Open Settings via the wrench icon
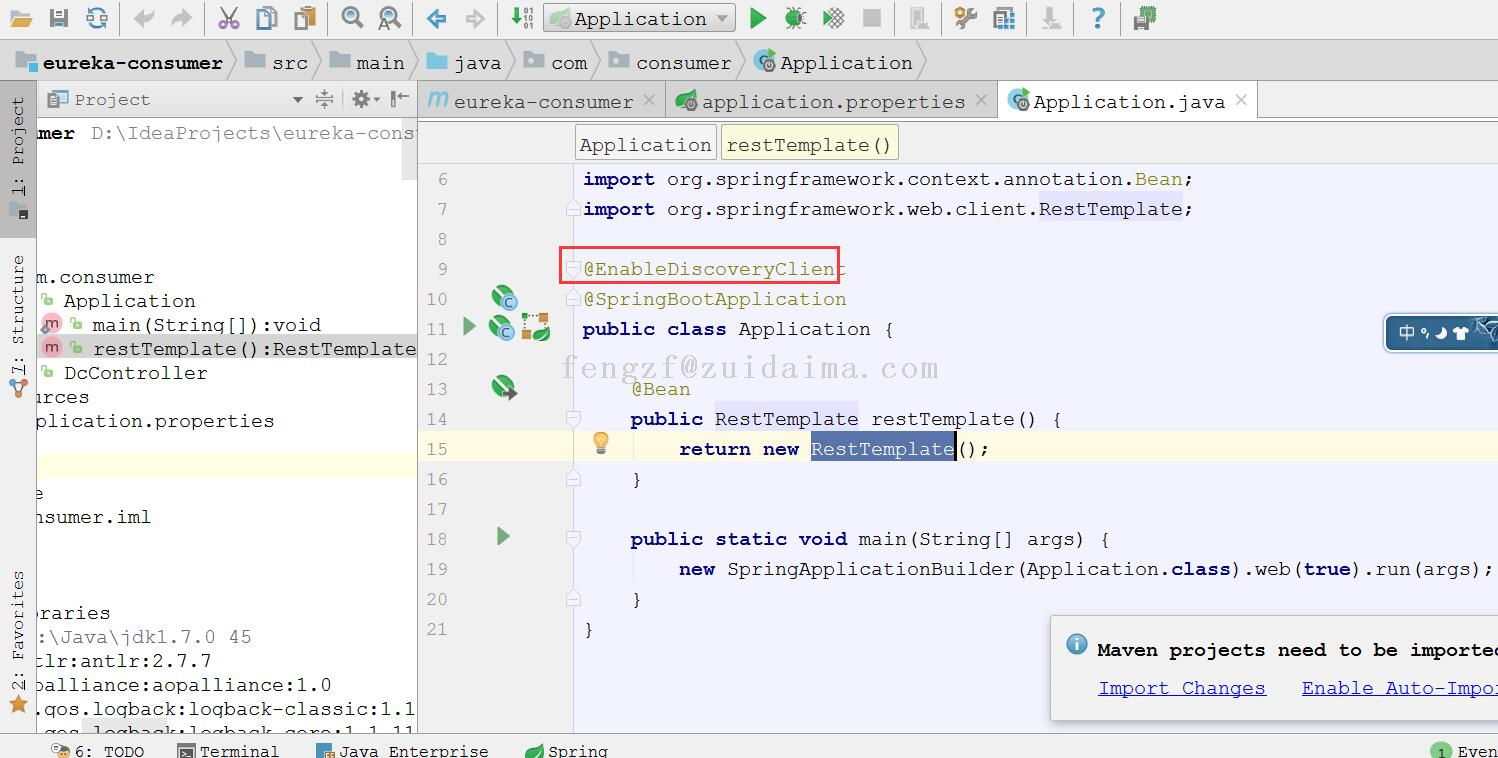This screenshot has height=758, width=1498. tap(965, 18)
